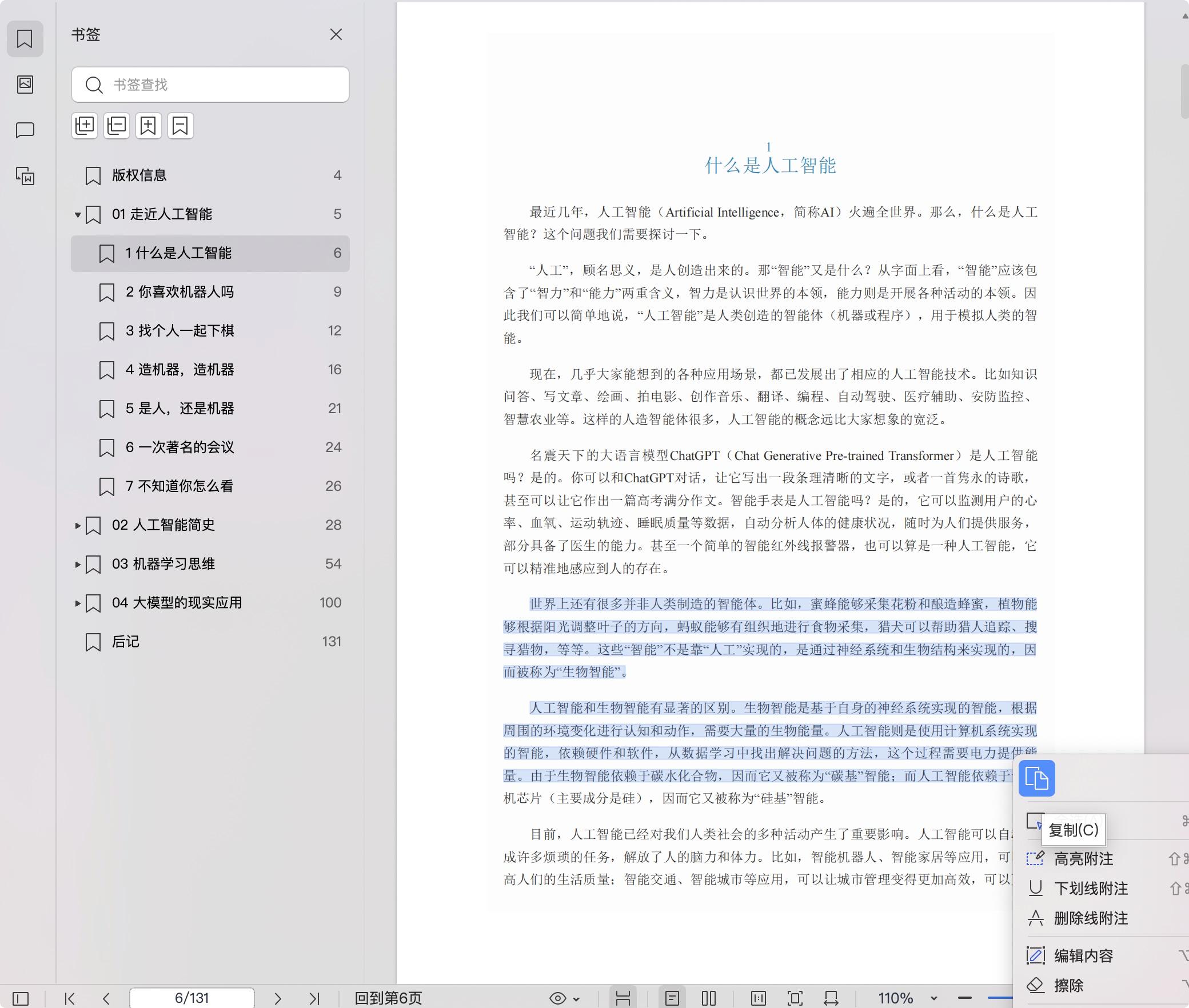This screenshot has height=1008, width=1189.
Task: Open the thumbnails panel icon
Action: click(25, 85)
